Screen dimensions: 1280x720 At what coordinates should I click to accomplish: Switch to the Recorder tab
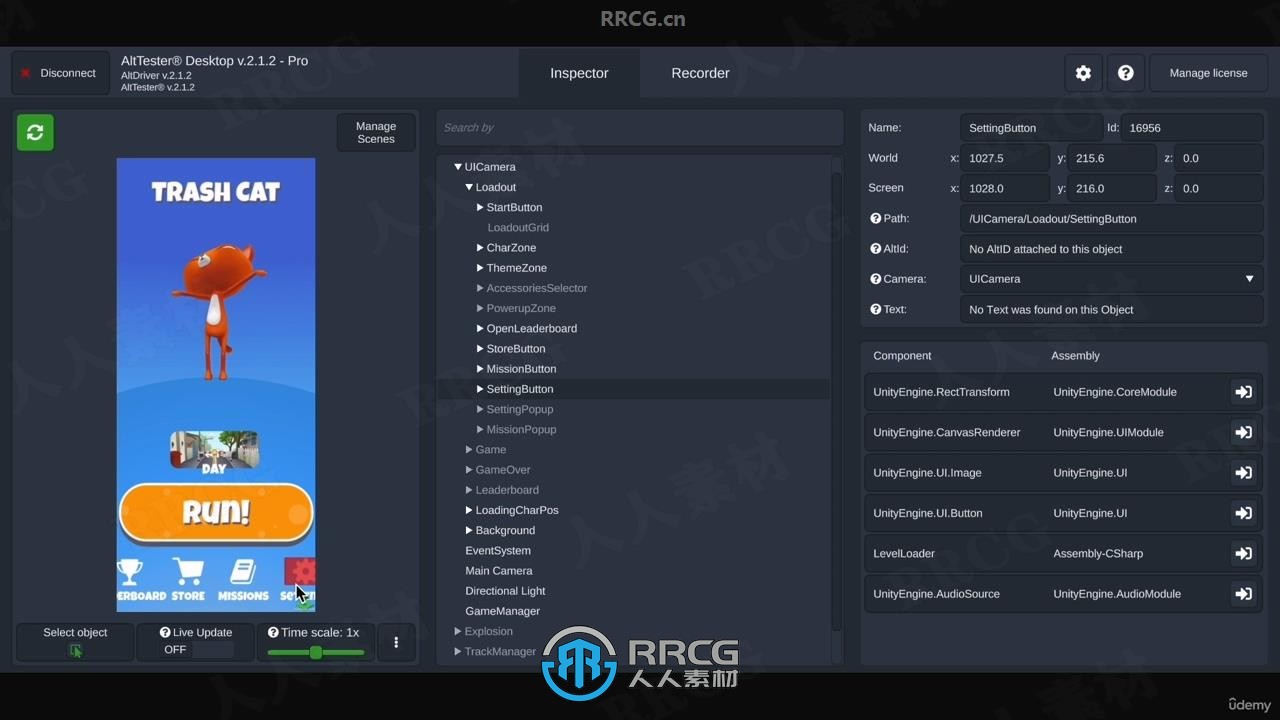click(700, 73)
